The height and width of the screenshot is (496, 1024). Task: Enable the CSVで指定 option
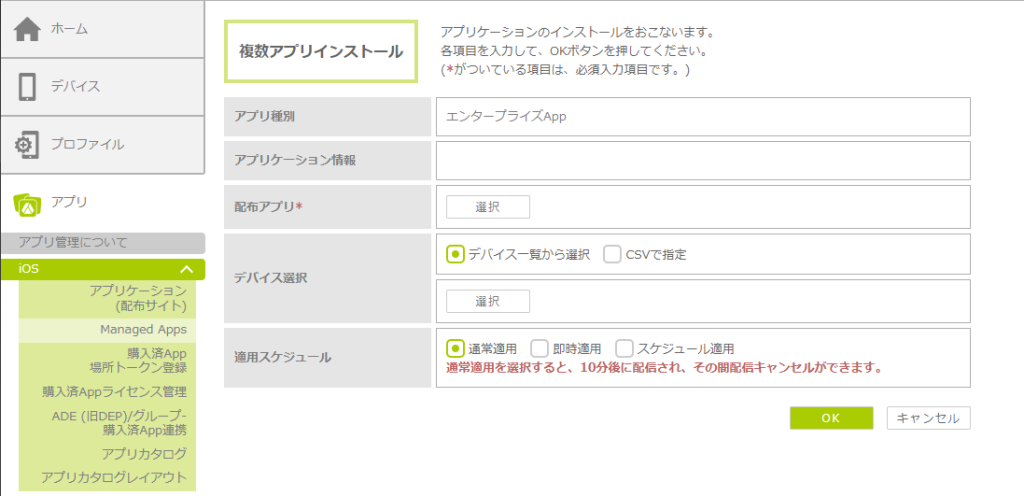click(613, 254)
